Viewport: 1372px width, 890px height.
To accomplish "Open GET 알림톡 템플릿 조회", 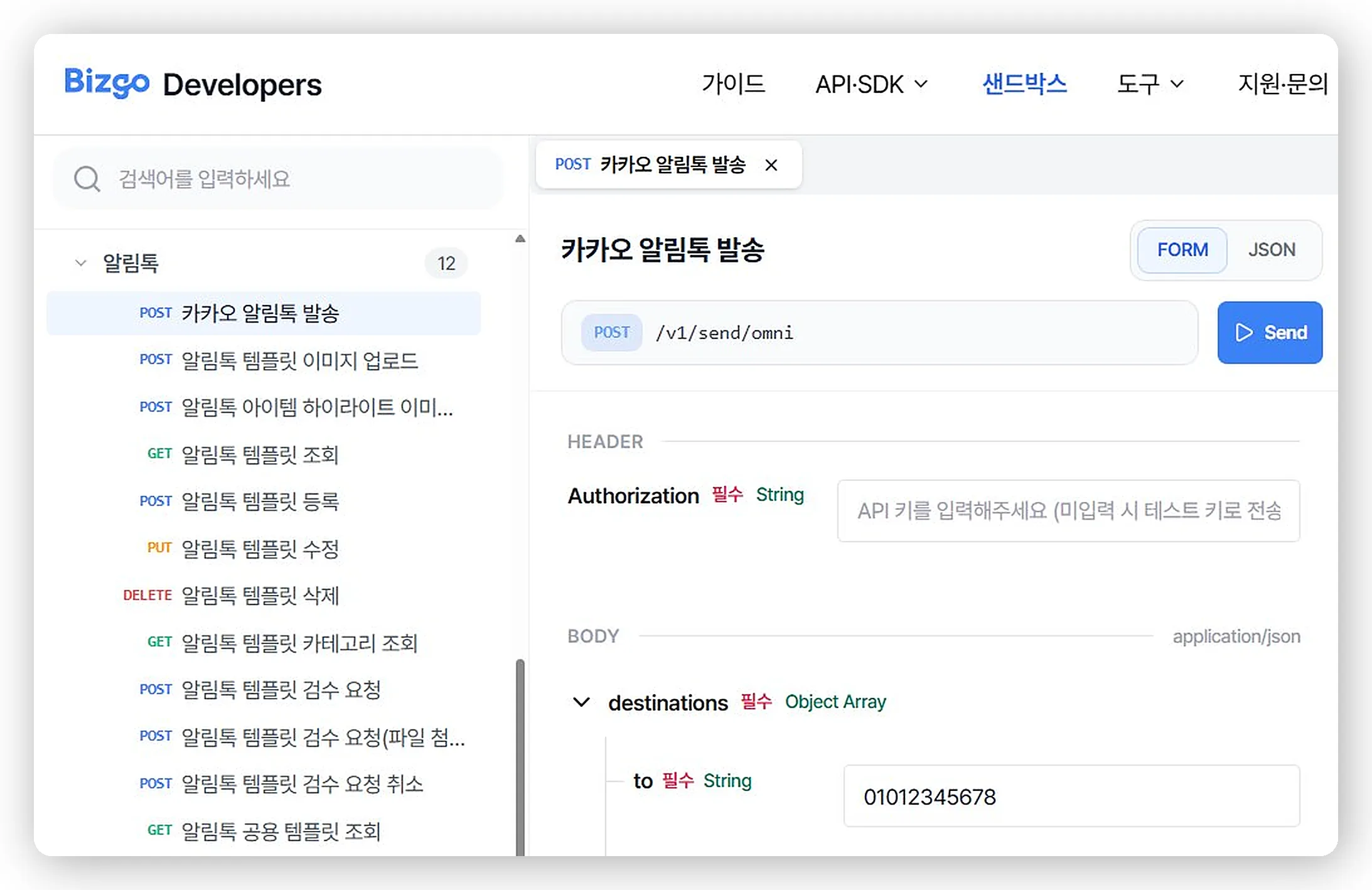I will point(264,454).
